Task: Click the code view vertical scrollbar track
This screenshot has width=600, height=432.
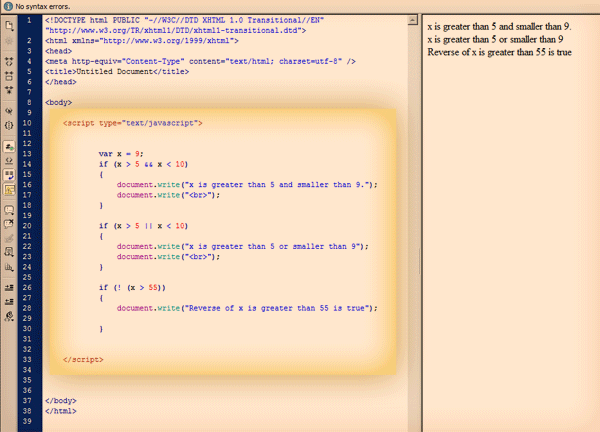Action: (412, 230)
